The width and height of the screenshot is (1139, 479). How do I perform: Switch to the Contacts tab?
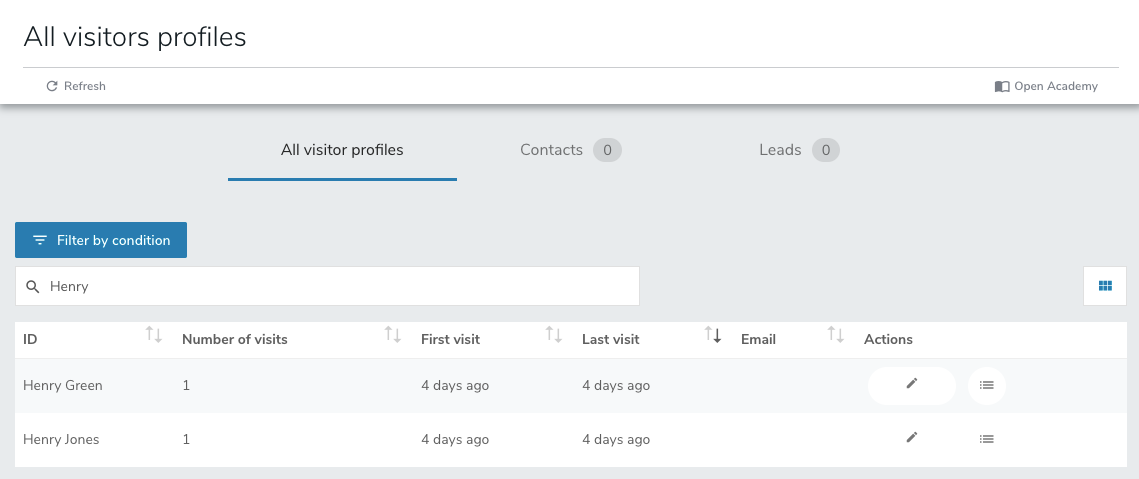[571, 150]
